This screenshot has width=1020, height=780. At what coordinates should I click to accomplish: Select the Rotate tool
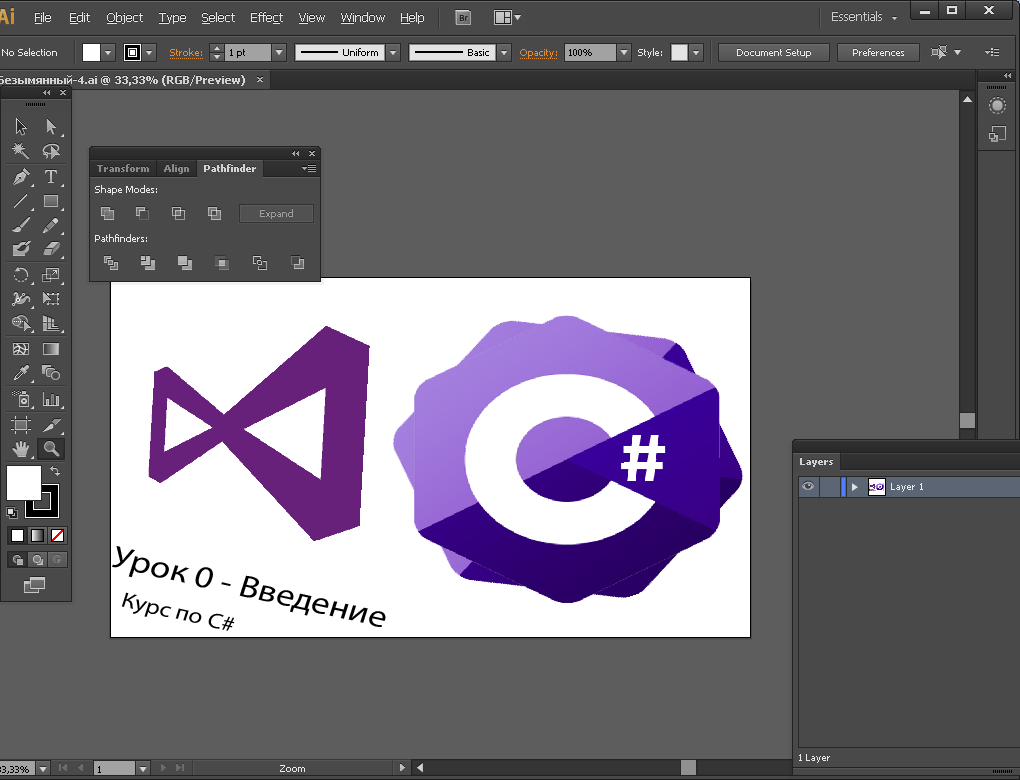click(x=21, y=275)
